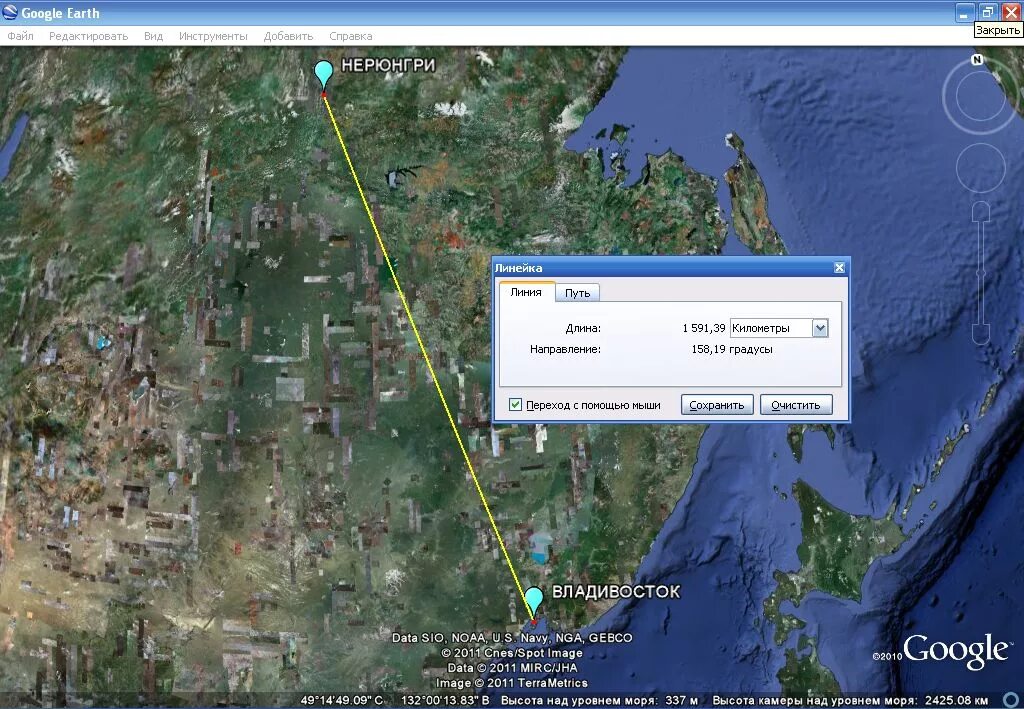Viewport: 1024px width, 709px height.
Task: Open the Редактировать menu
Action: tap(88, 36)
